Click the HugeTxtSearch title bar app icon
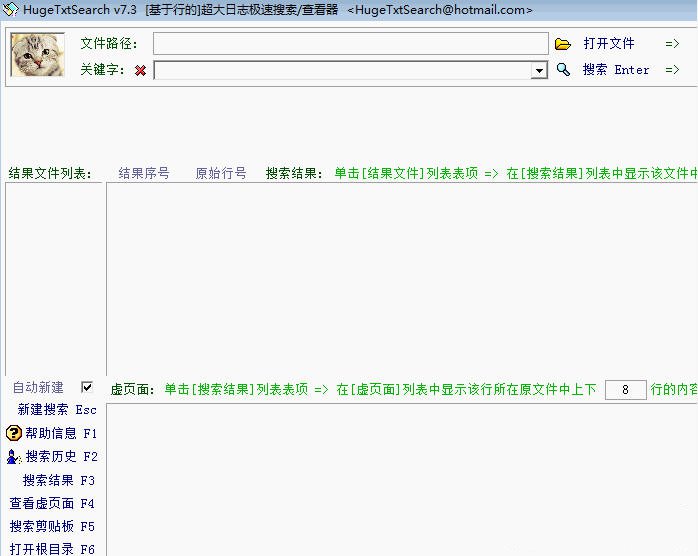This screenshot has width=698, height=556. (x=10, y=9)
